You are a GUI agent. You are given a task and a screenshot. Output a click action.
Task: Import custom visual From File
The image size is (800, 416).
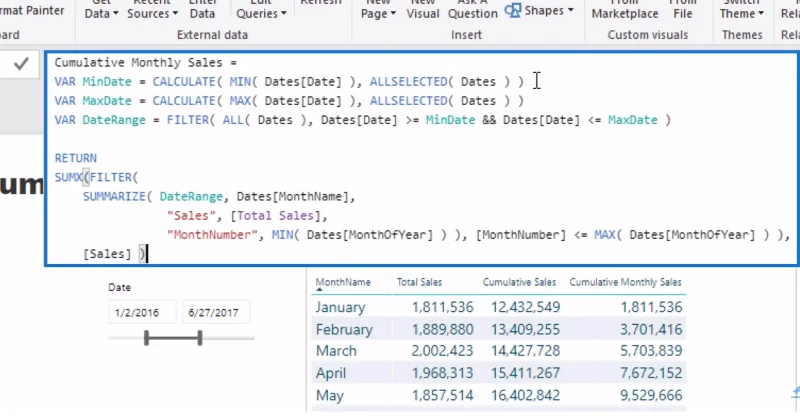click(683, 10)
